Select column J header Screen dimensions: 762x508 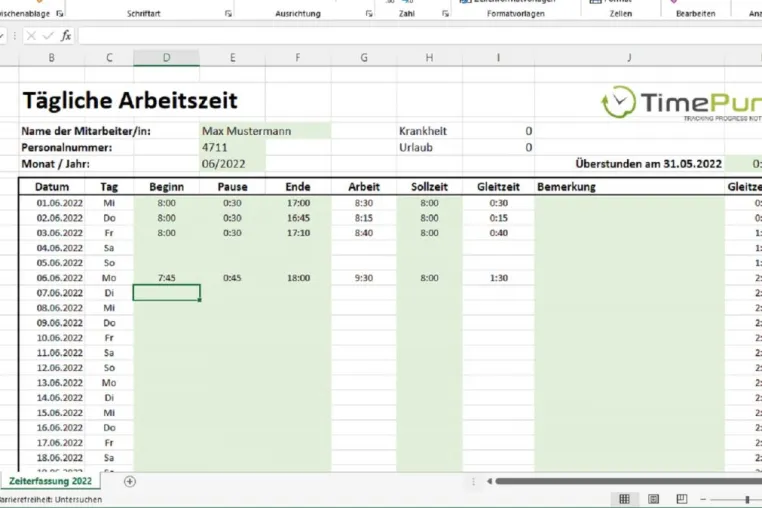coord(629,57)
